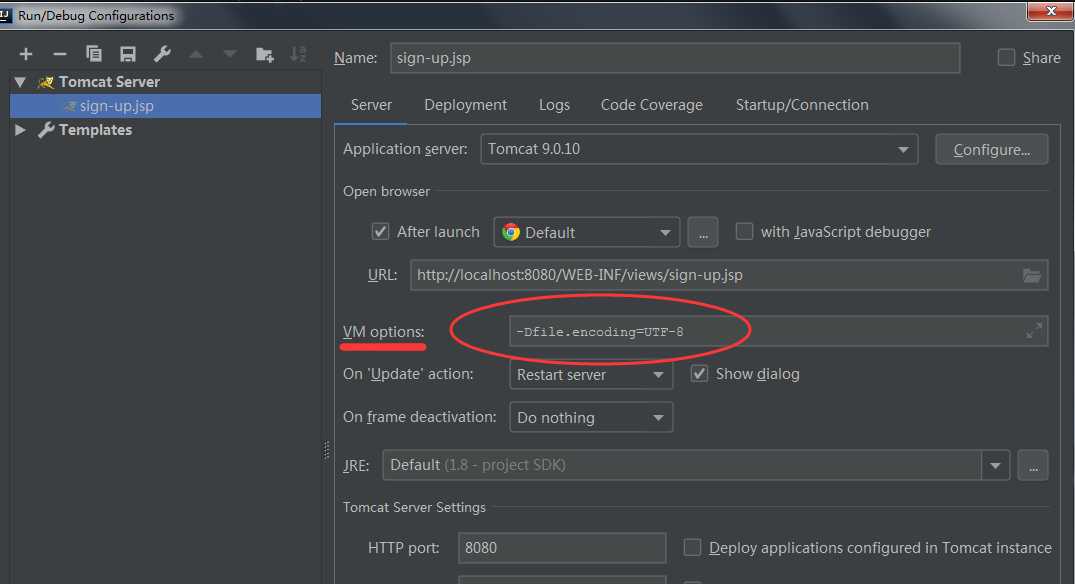Viewport: 1075px width, 584px height.
Task: Toggle the Share checkbox
Action: tap(1006, 58)
